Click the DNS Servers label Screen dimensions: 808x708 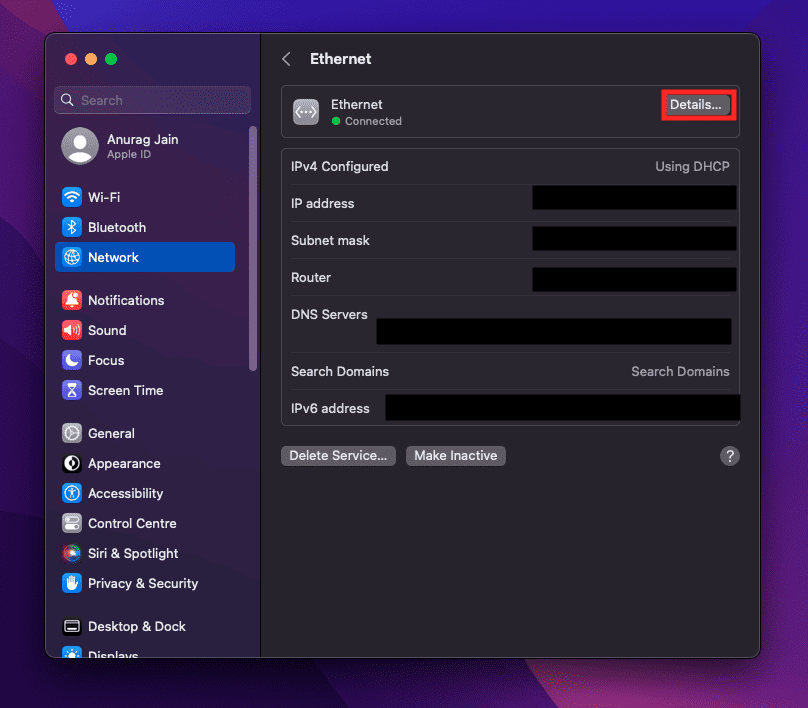pos(329,314)
